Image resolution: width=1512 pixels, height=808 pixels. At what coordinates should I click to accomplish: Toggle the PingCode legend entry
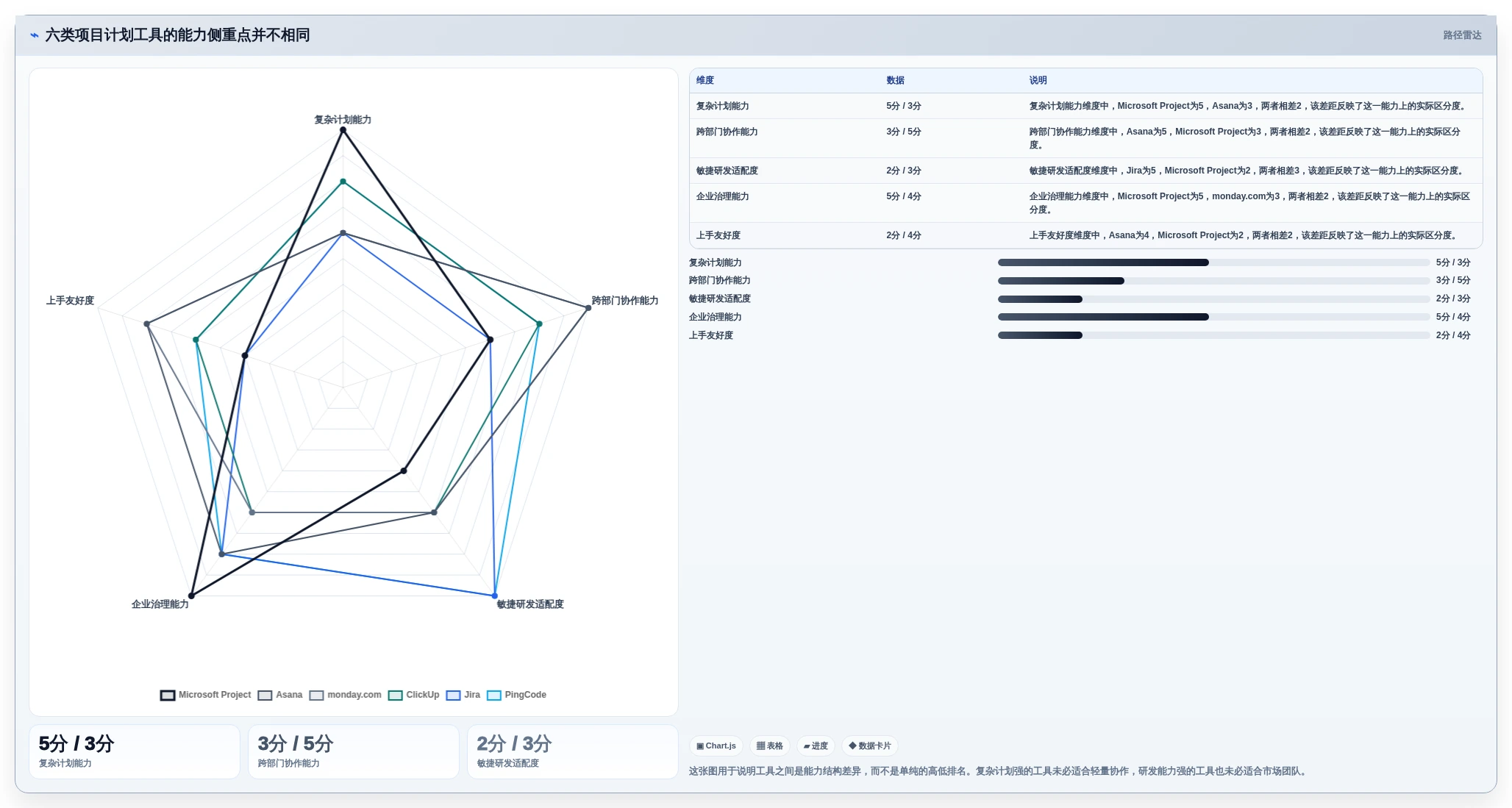click(x=517, y=695)
